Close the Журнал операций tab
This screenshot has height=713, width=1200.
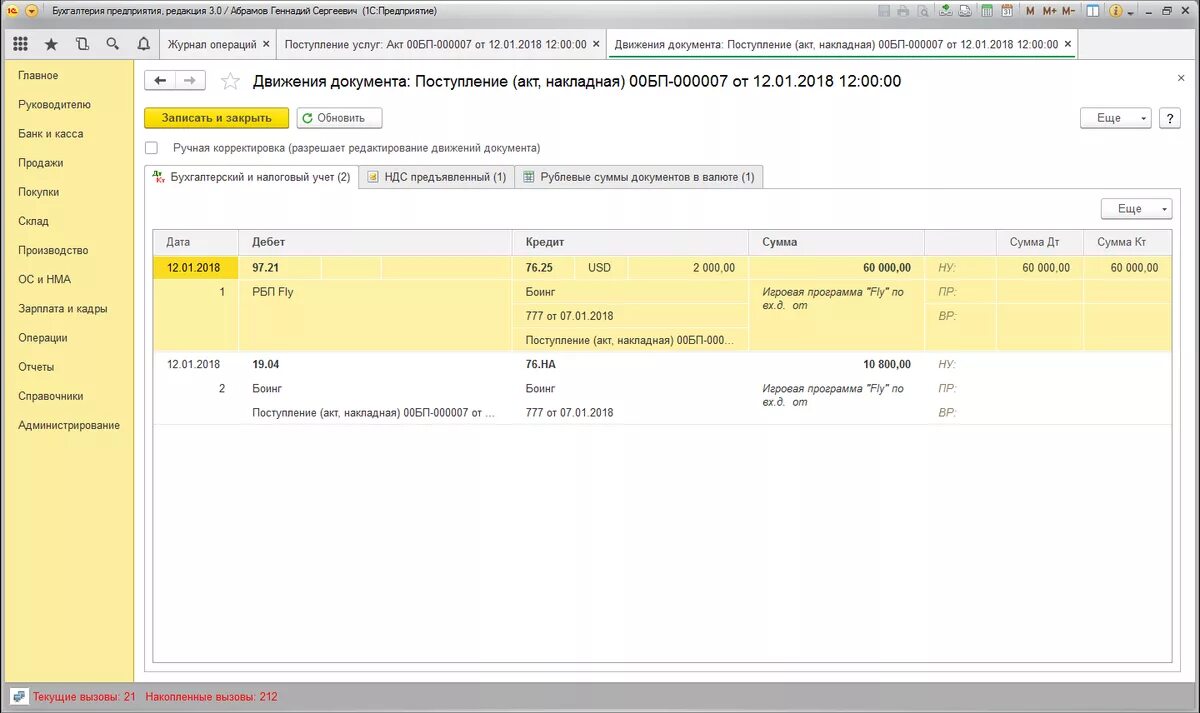pyautogui.click(x=266, y=44)
